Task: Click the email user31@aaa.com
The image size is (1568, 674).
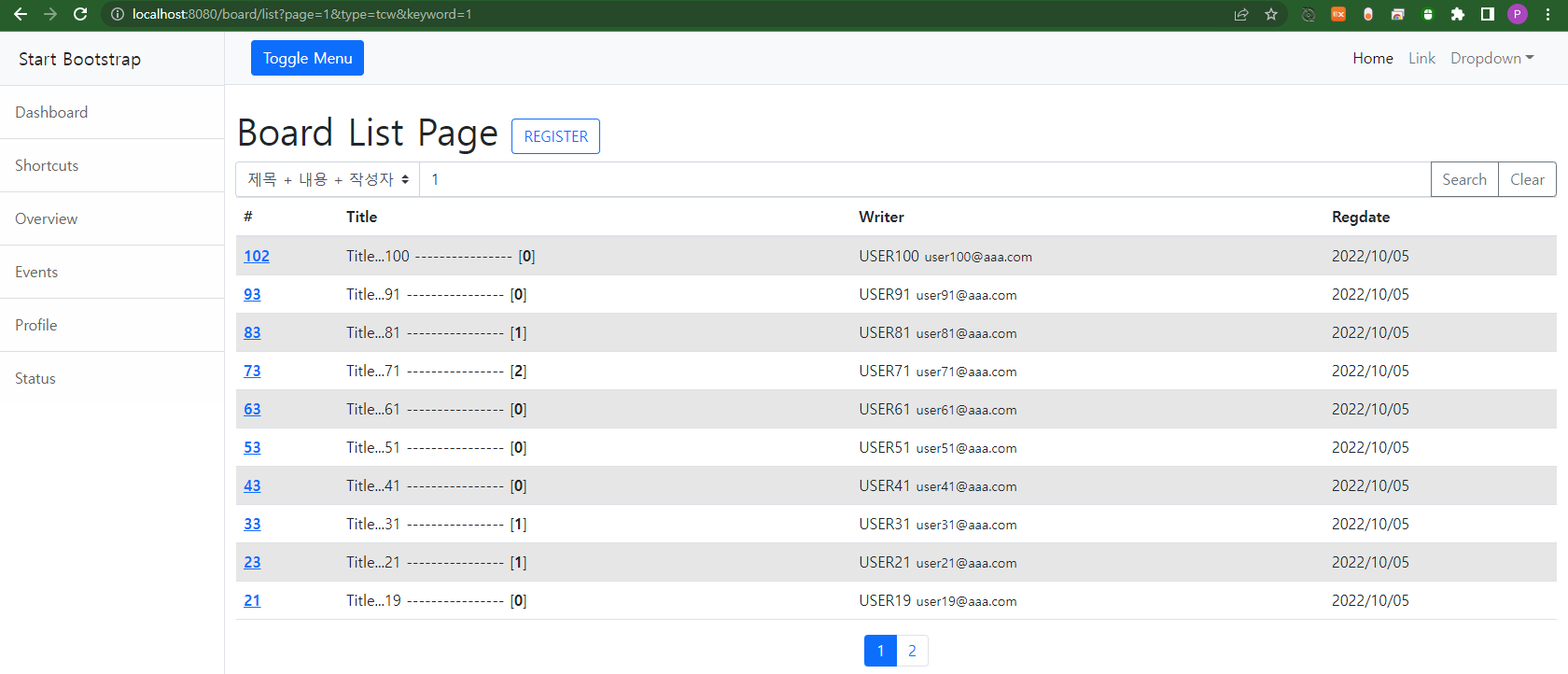Action: coord(966,525)
